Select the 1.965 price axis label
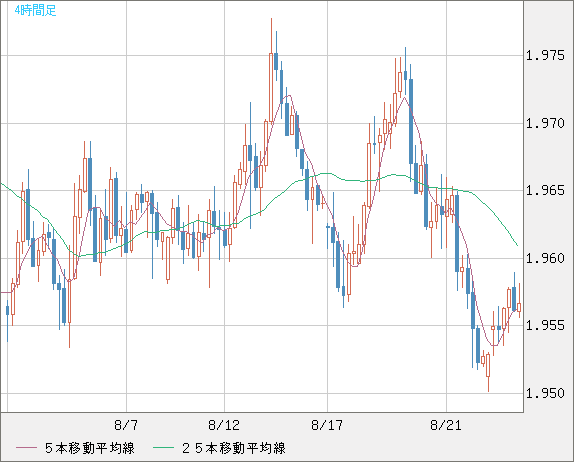Image resolution: width=574 pixels, height=462 pixels. [545, 191]
